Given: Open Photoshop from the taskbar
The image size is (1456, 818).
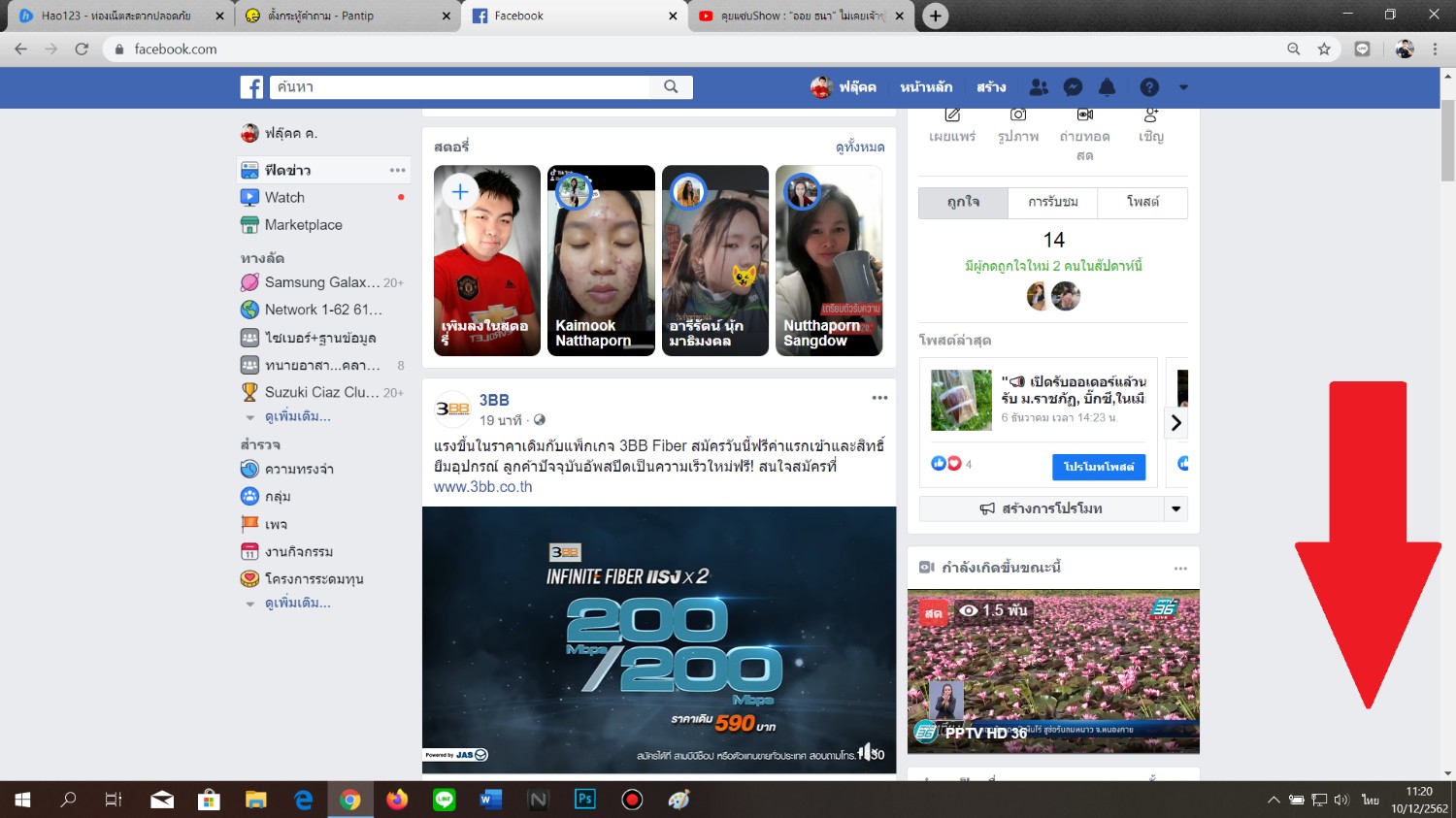Looking at the screenshot, I should click(x=585, y=800).
